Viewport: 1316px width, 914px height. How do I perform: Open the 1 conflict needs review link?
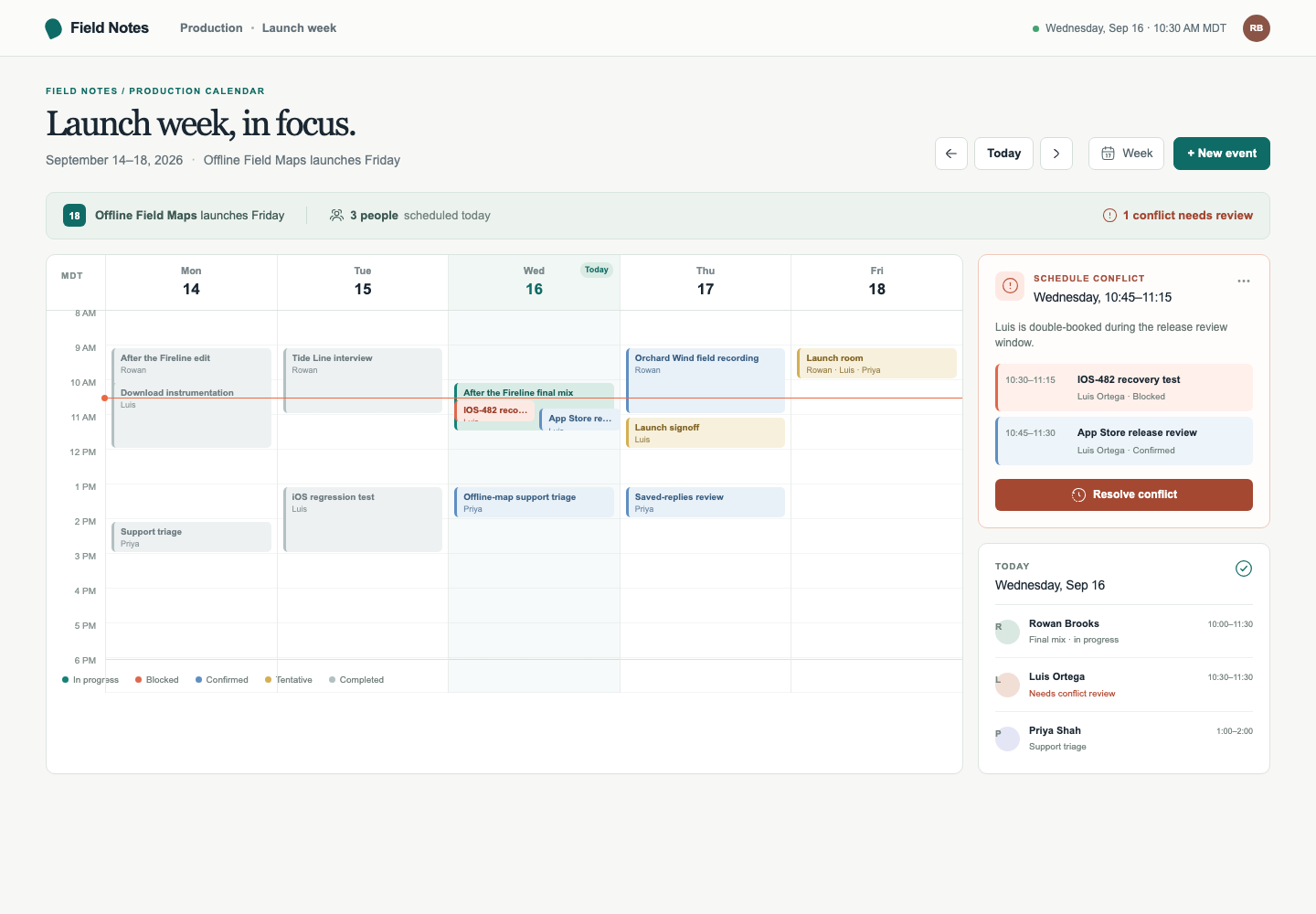tap(1178, 216)
